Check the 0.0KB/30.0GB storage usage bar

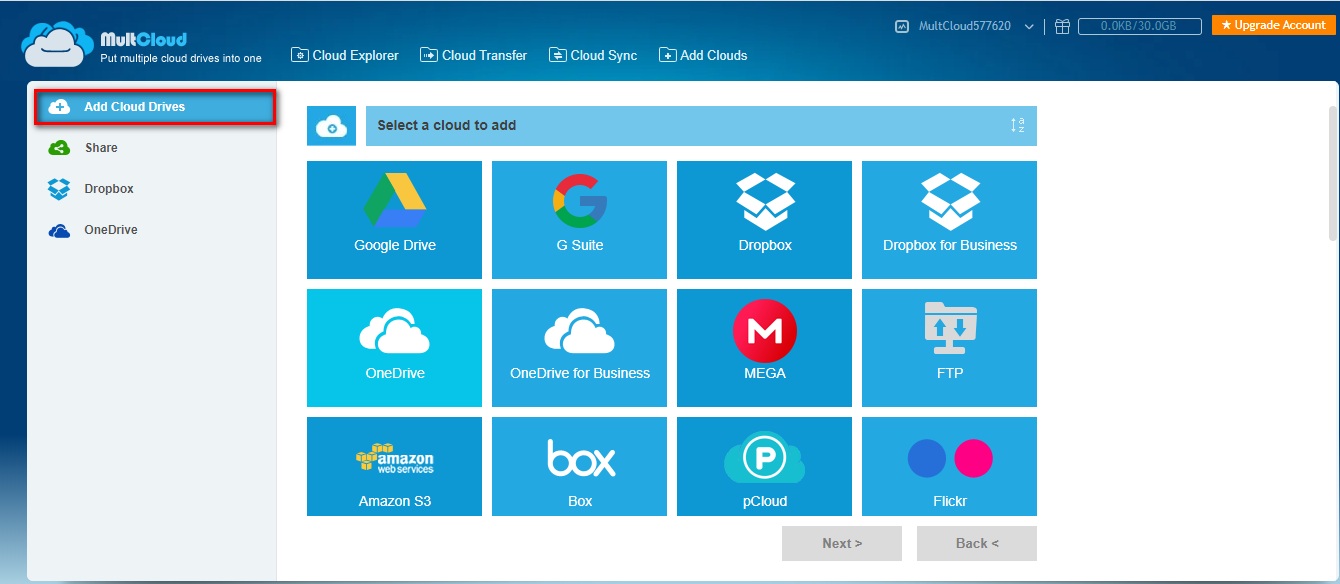click(x=1138, y=26)
